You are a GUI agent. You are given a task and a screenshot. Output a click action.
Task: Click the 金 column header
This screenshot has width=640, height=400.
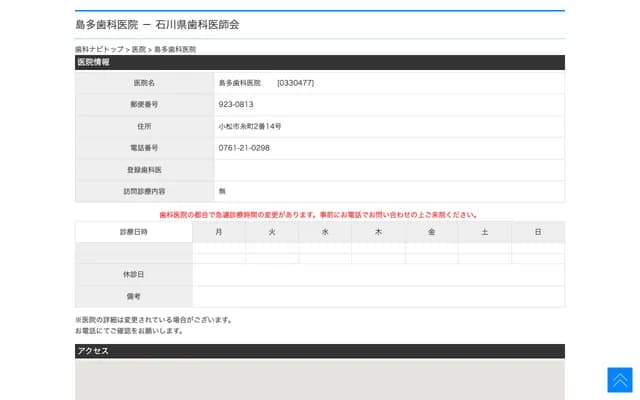pos(431,232)
